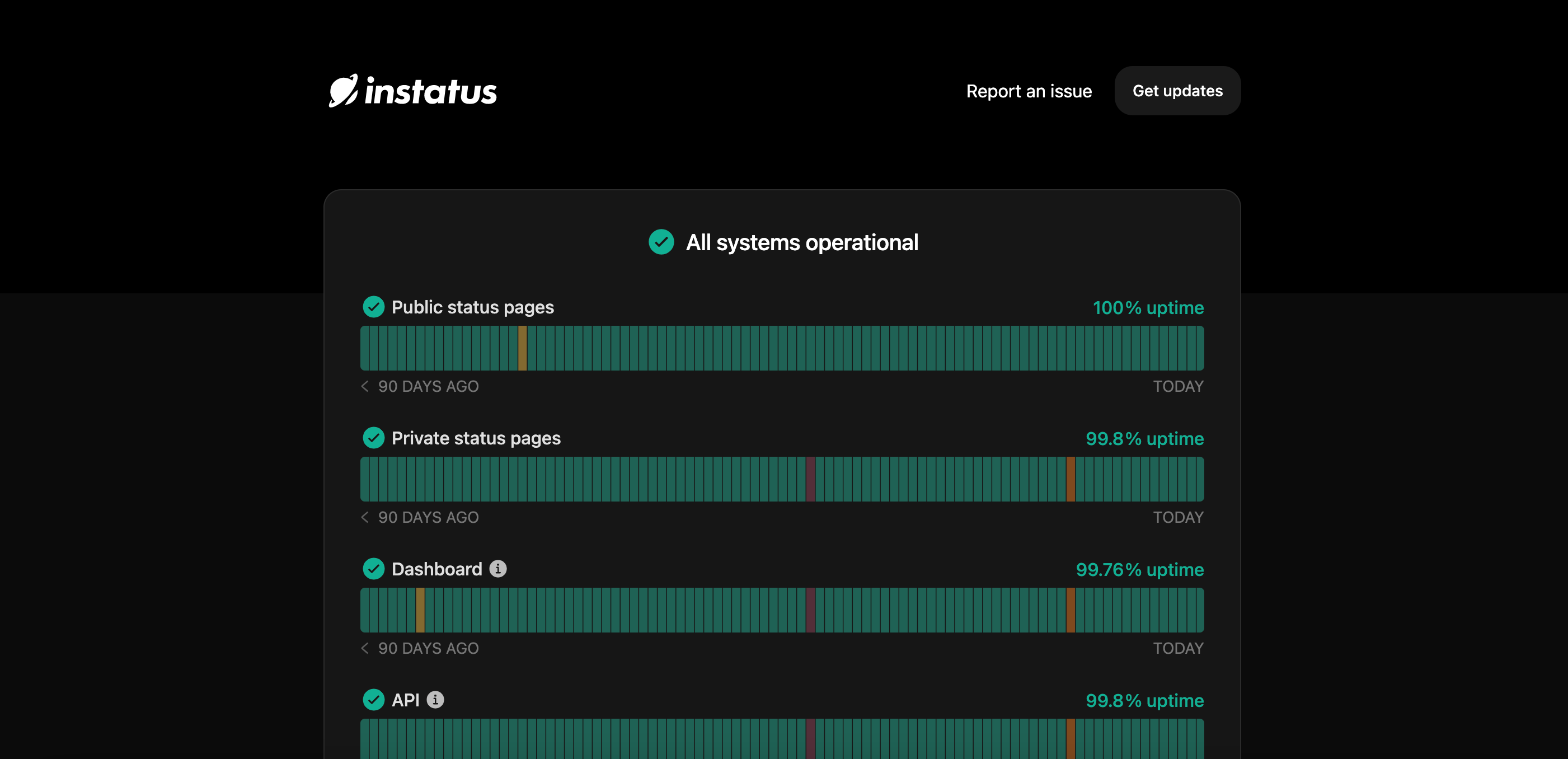
Task: Click TODAY label under Private status pages
Action: 1178,517
